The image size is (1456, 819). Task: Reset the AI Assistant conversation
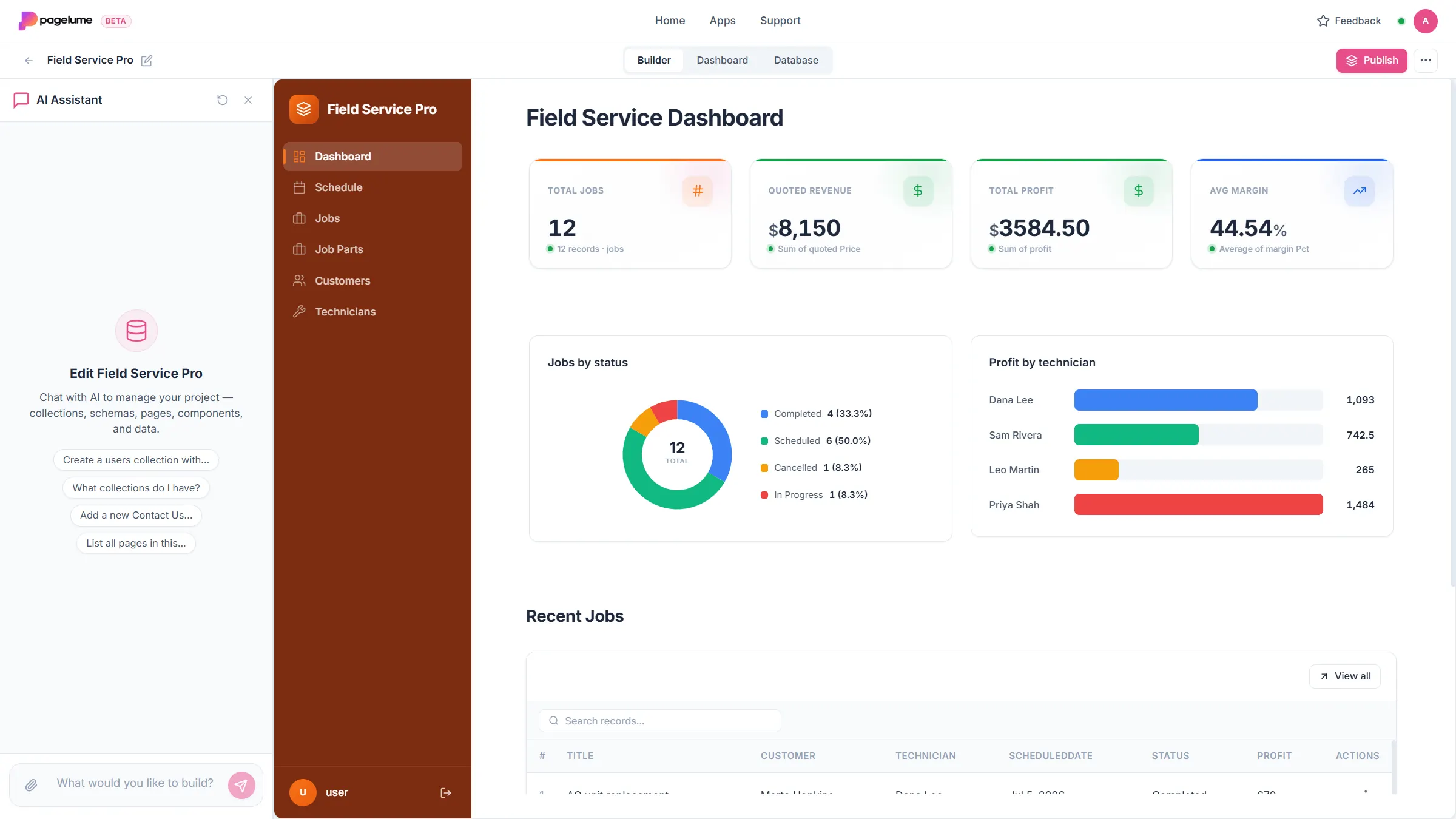(223, 100)
